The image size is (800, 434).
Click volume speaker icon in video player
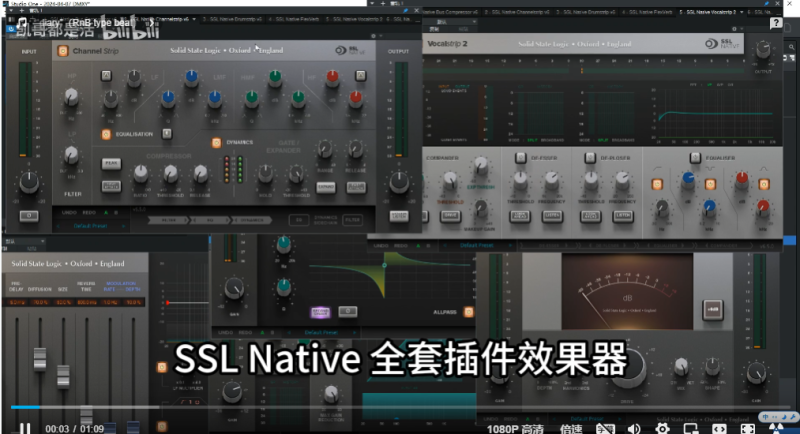pos(634,429)
